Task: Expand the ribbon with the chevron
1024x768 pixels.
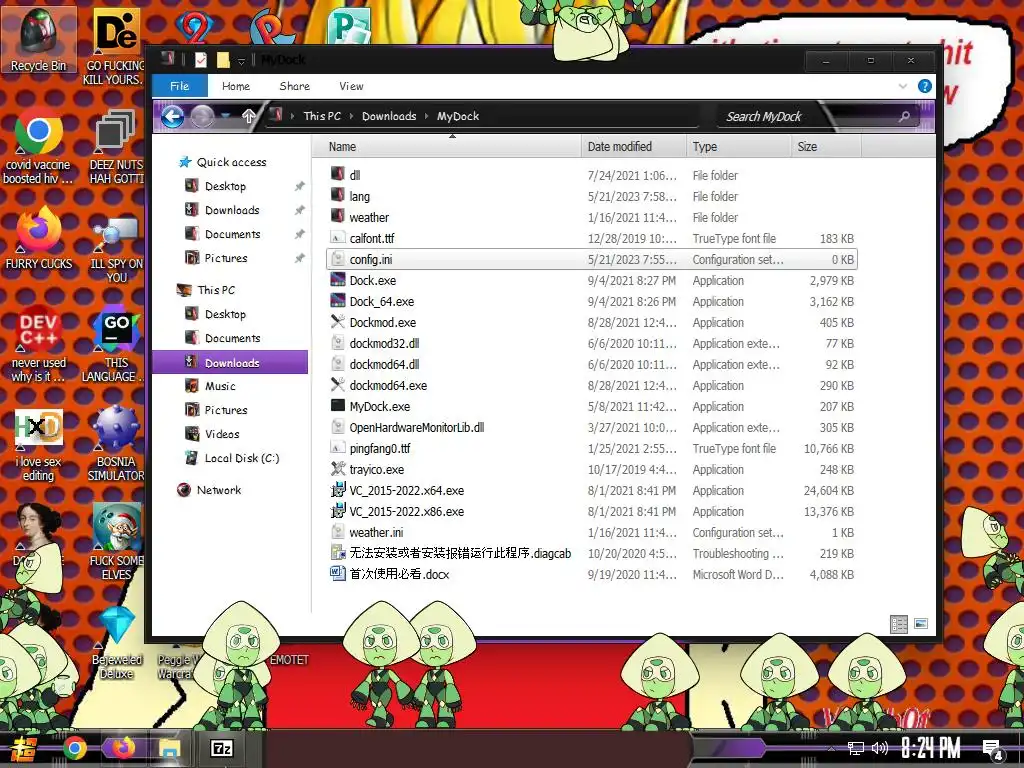Action: 903,86
